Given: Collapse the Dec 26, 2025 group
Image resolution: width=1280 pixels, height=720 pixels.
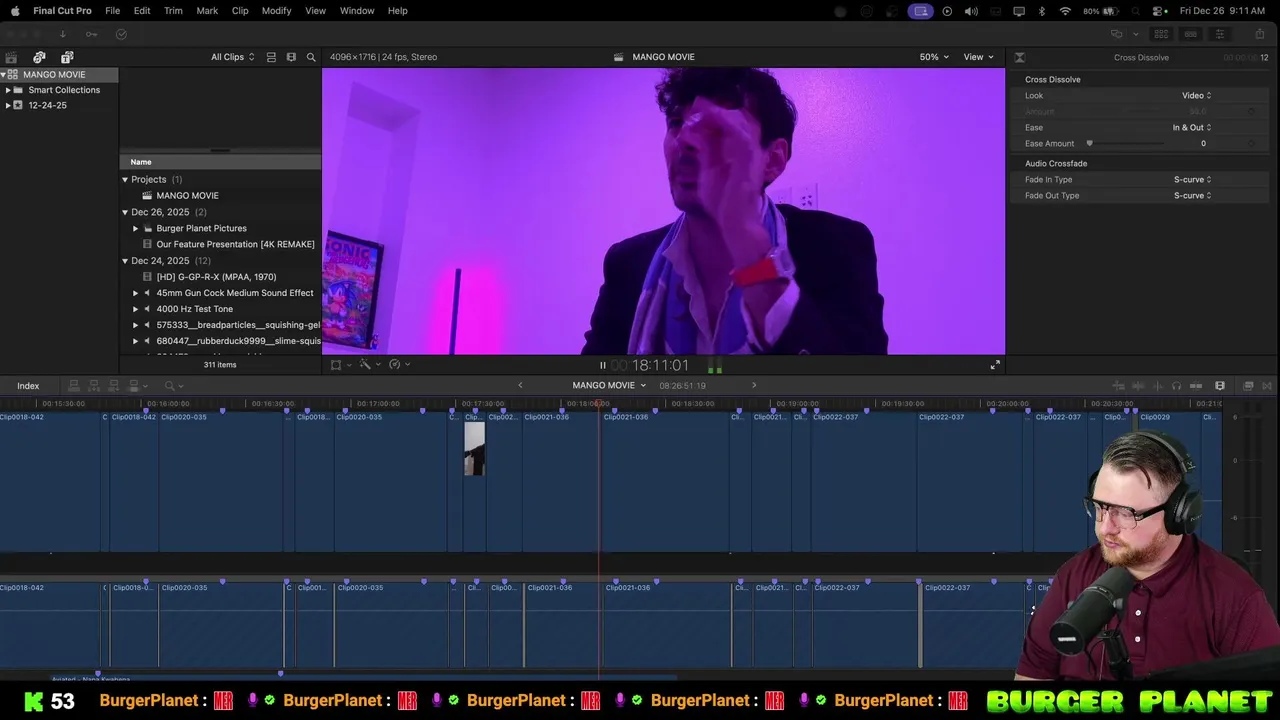Looking at the screenshot, I should coord(125,212).
